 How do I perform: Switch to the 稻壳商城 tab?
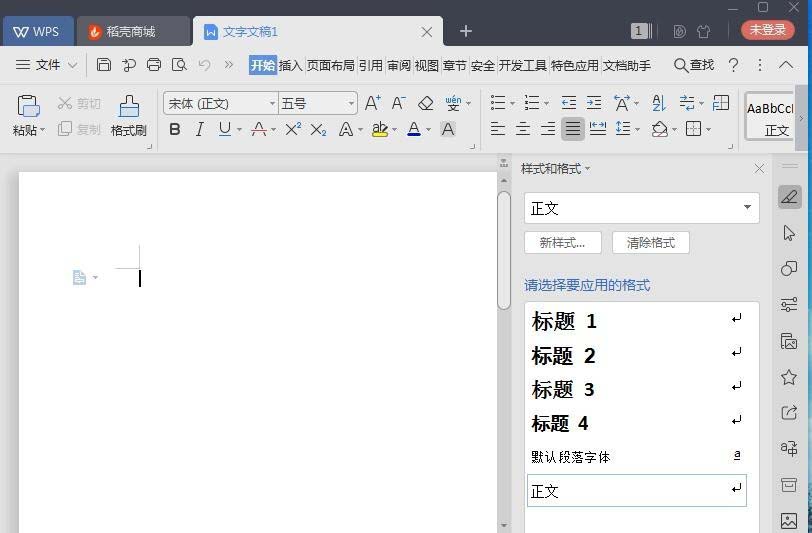tap(134, 32)
